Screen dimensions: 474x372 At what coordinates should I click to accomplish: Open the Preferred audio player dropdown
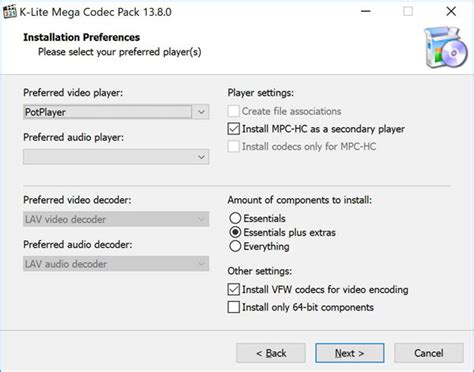coord(116,157)
